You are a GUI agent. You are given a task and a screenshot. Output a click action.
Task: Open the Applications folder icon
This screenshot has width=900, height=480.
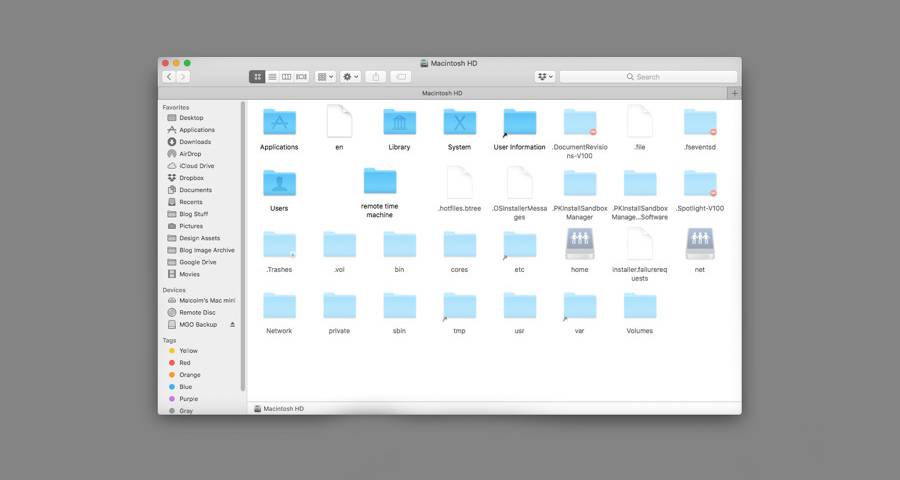tap(280, 122)
